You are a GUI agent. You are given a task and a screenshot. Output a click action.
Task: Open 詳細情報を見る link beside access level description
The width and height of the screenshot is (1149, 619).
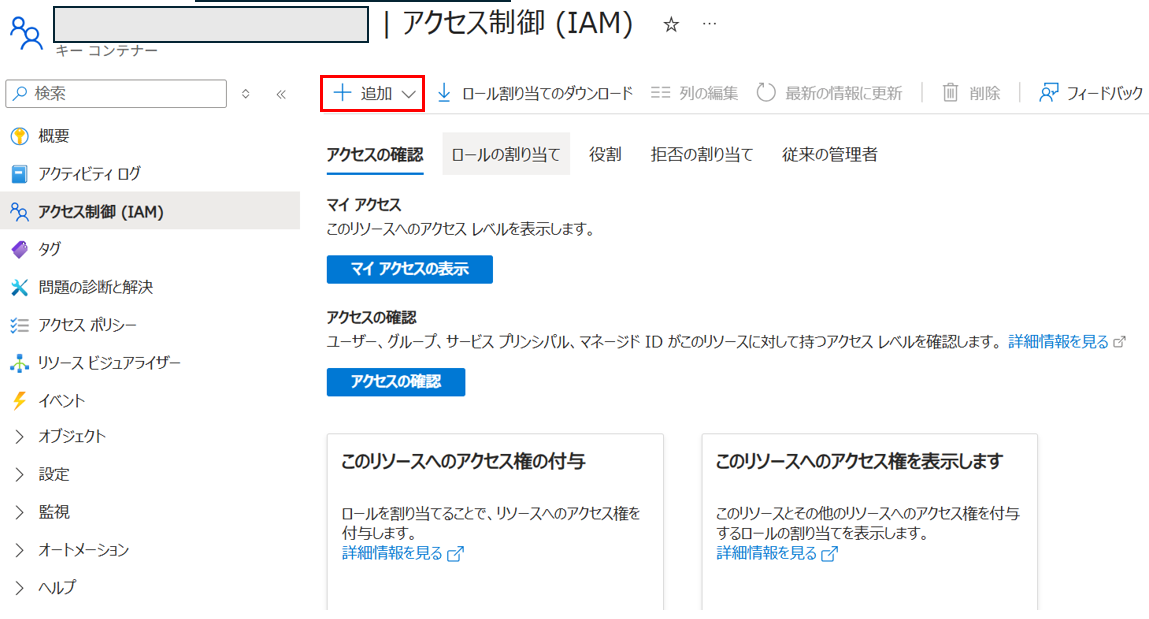(x=1058, y=342)
